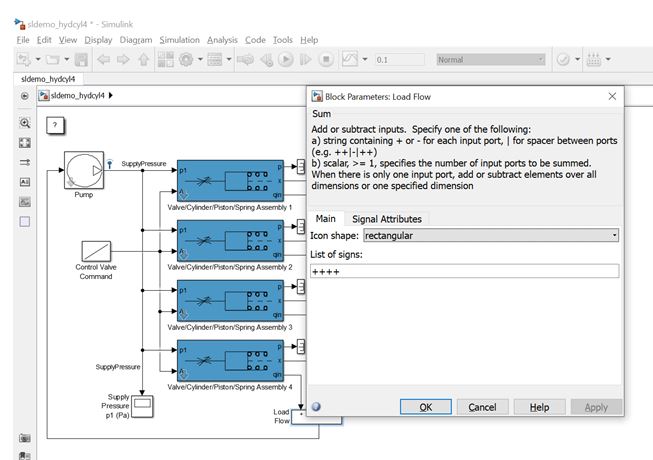Viewport: 653px width, 460px height.
Task: Click the Fast Restart toolbar icon
Action: (x=245, y=60)
